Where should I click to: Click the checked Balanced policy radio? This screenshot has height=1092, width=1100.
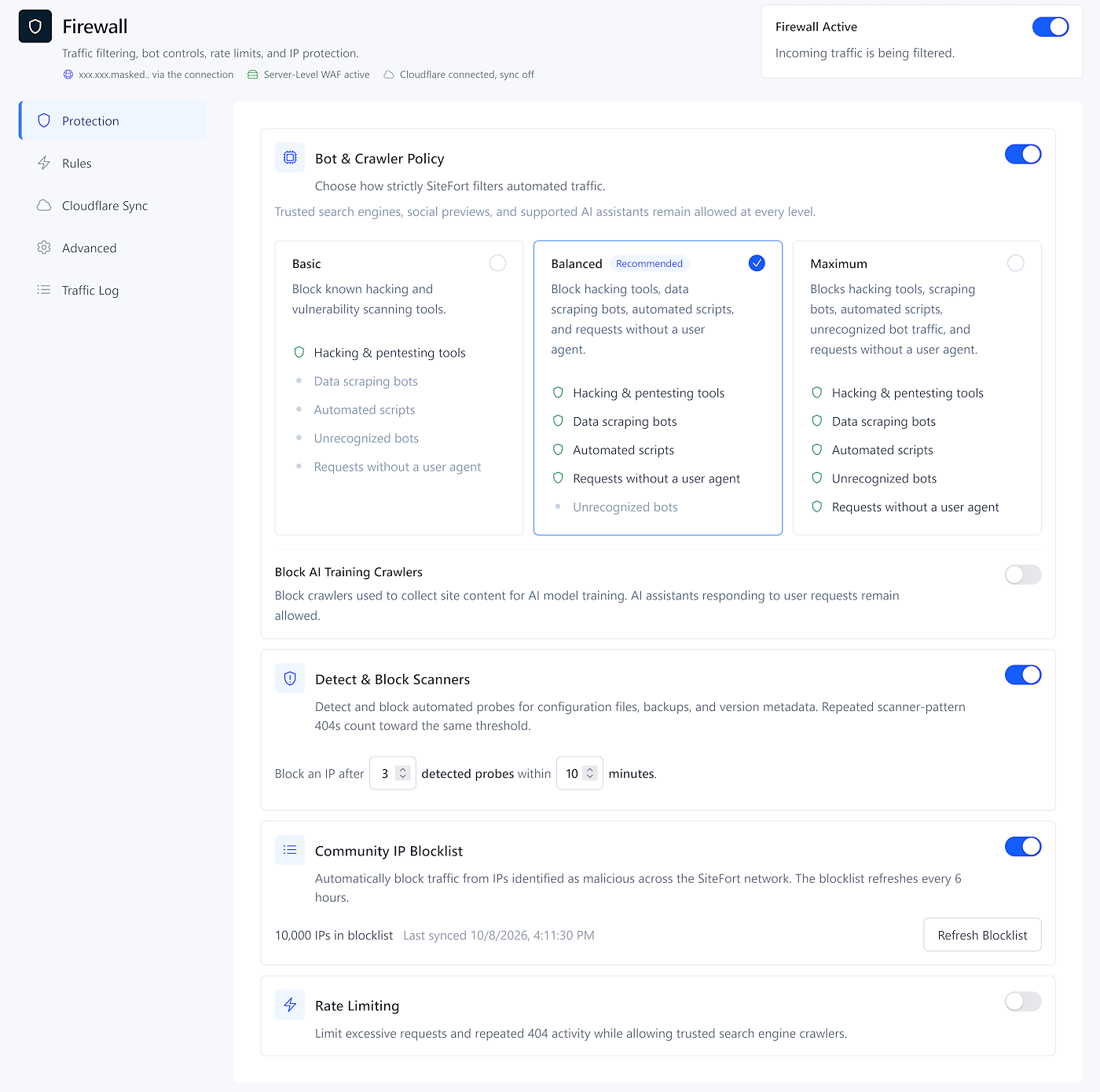click(x=757, y=263)
